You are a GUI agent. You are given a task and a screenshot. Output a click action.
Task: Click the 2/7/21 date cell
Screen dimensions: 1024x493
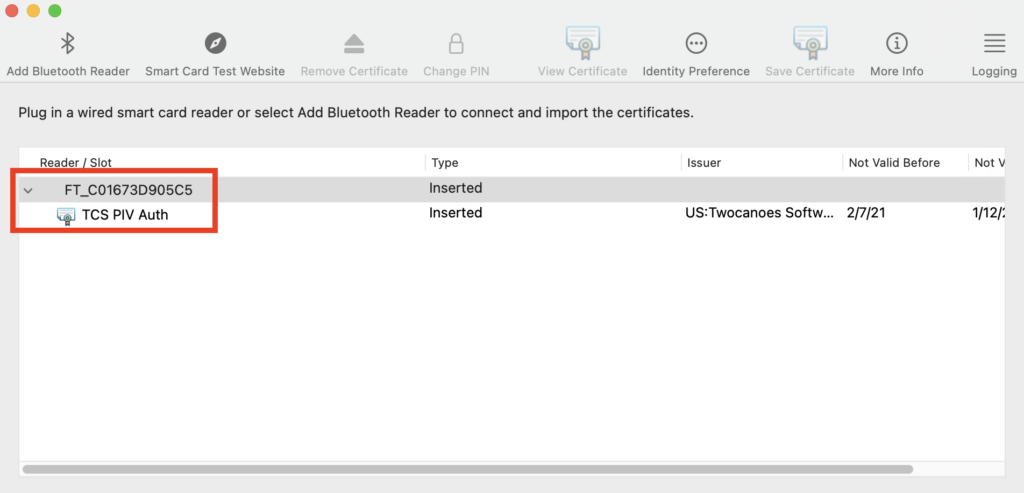point(865,213)
